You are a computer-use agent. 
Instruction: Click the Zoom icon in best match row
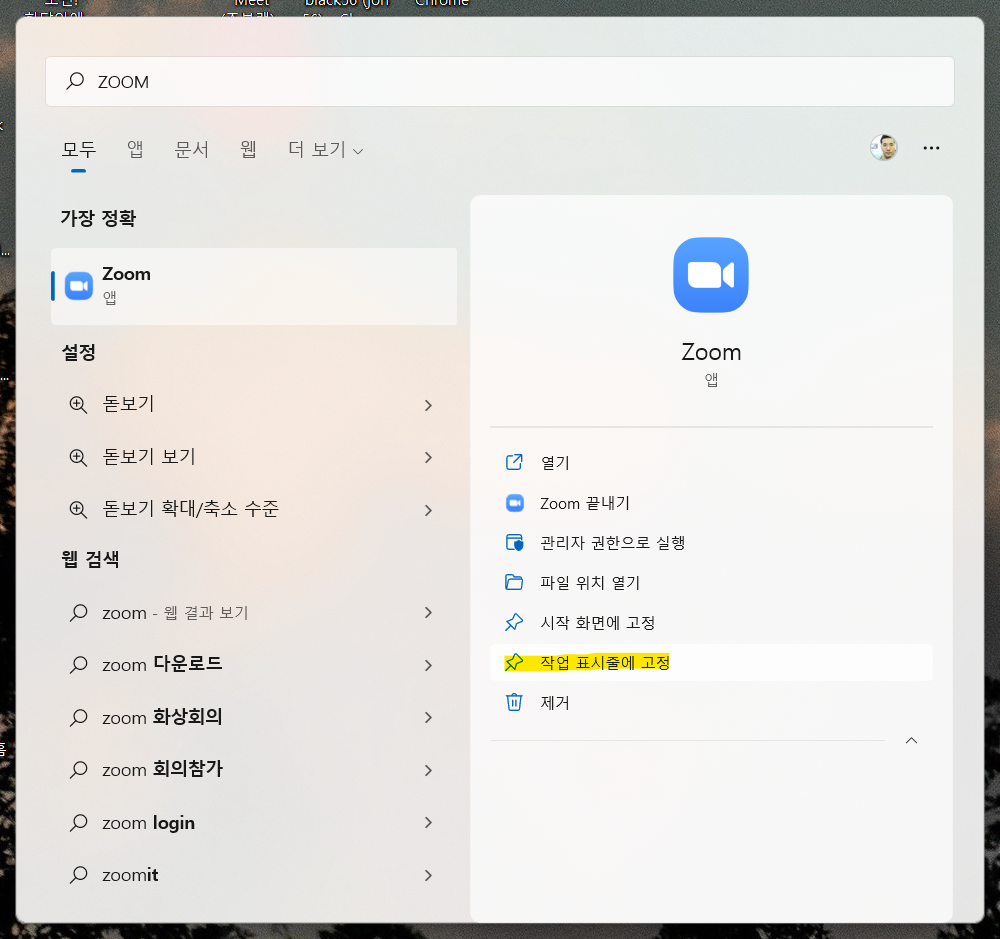pos(79,286)
